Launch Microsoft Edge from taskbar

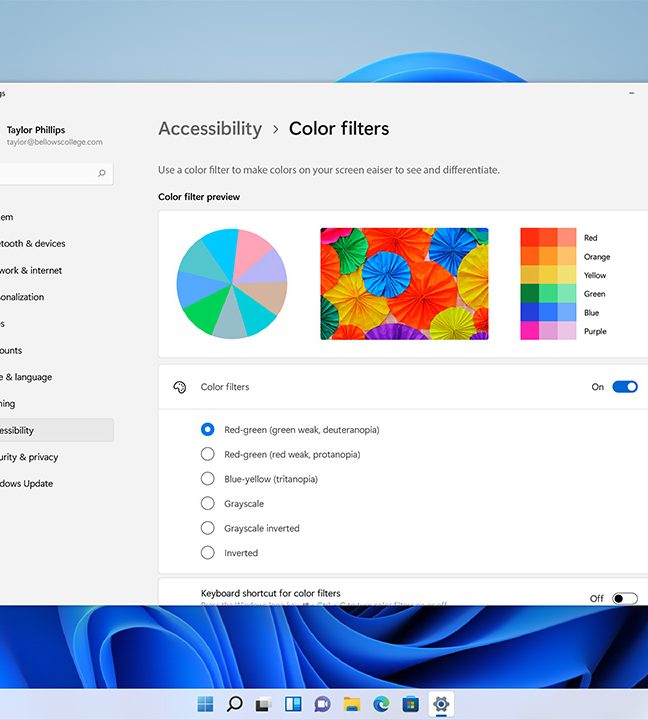(381, 703)
